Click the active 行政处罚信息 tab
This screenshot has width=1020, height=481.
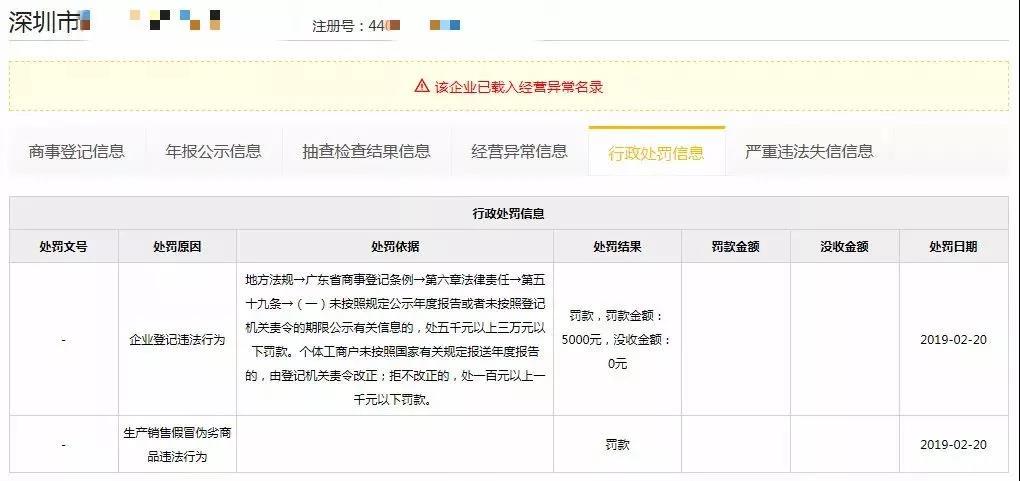tap(656, 153)
